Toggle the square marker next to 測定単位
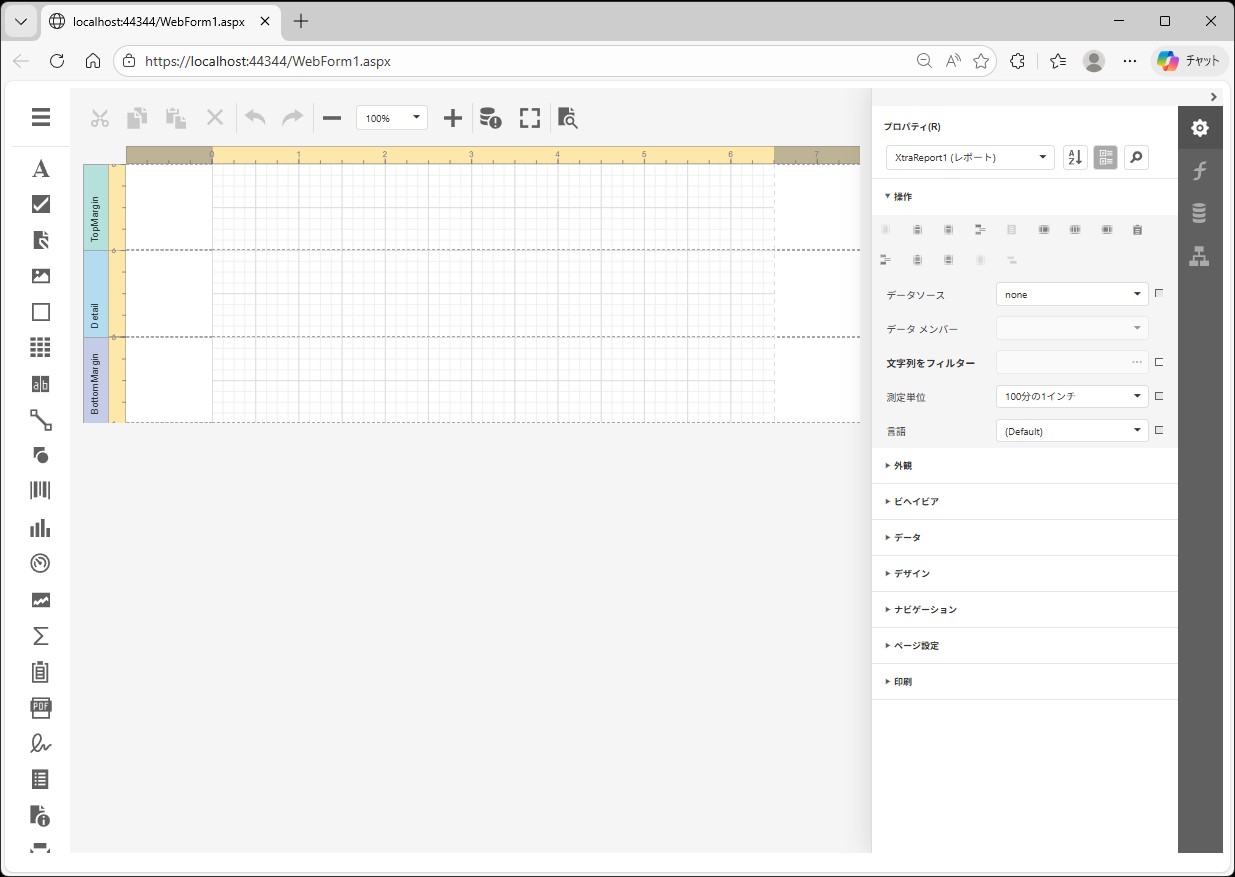This screenshot has height=877, width=1235. [x=1159, y=396]
